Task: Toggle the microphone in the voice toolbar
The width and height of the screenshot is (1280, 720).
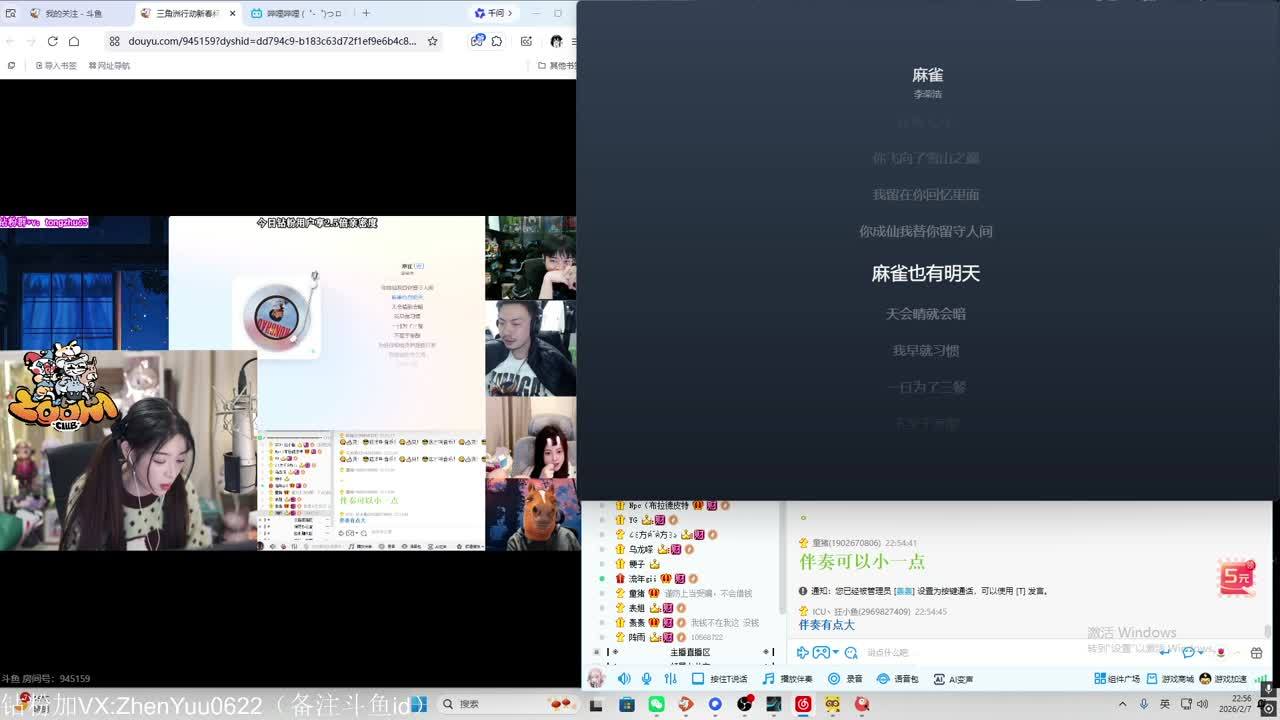Action: click(647, 679)
